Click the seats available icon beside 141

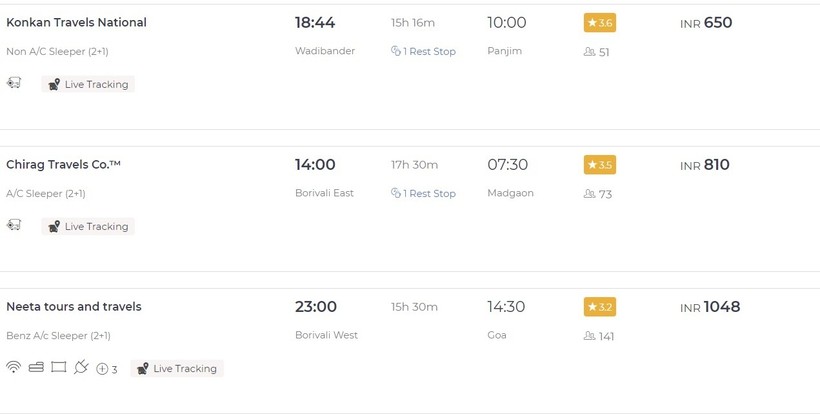(x=589, y=336)
